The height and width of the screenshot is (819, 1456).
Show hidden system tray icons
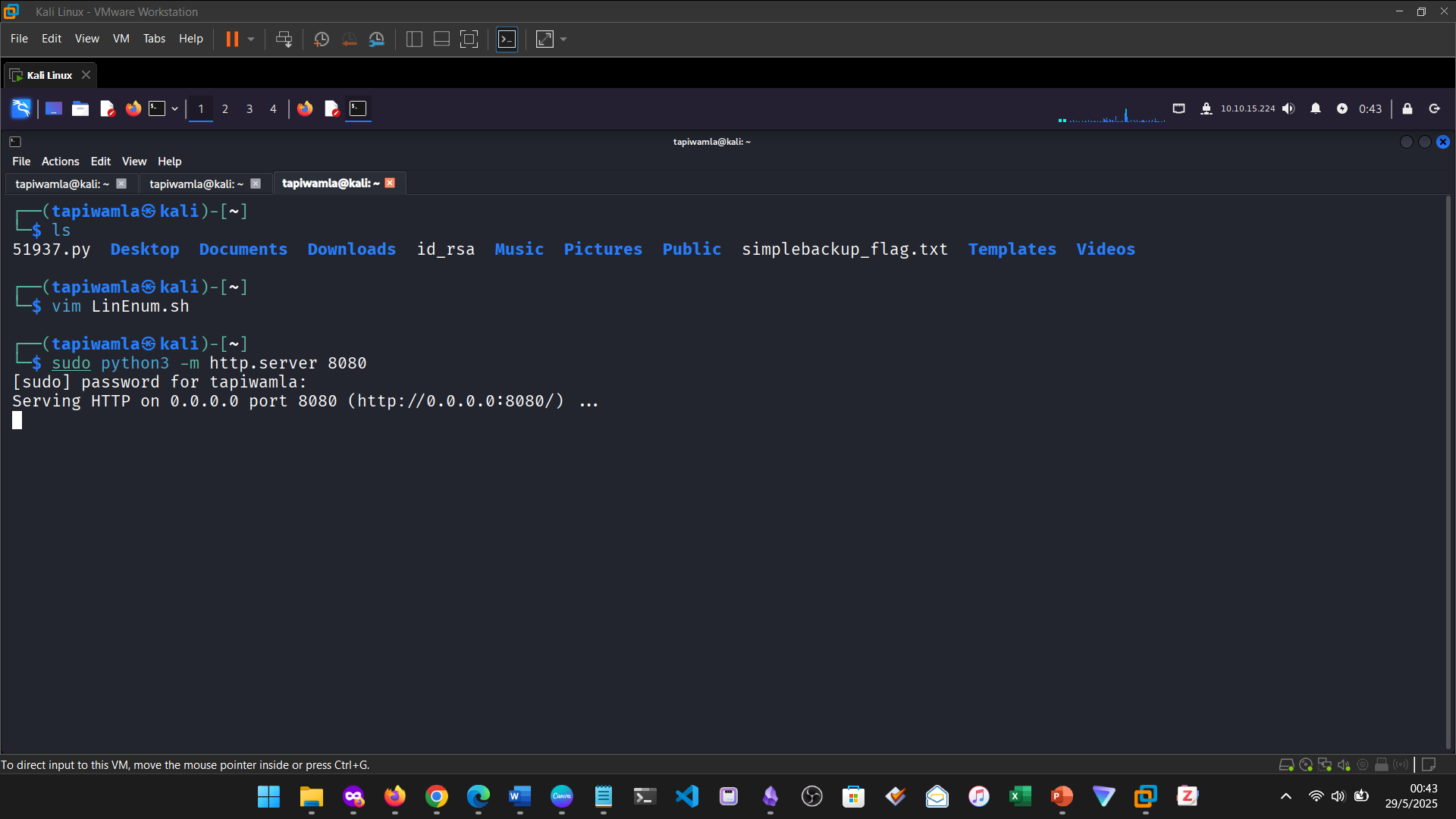pos(1286,796)
